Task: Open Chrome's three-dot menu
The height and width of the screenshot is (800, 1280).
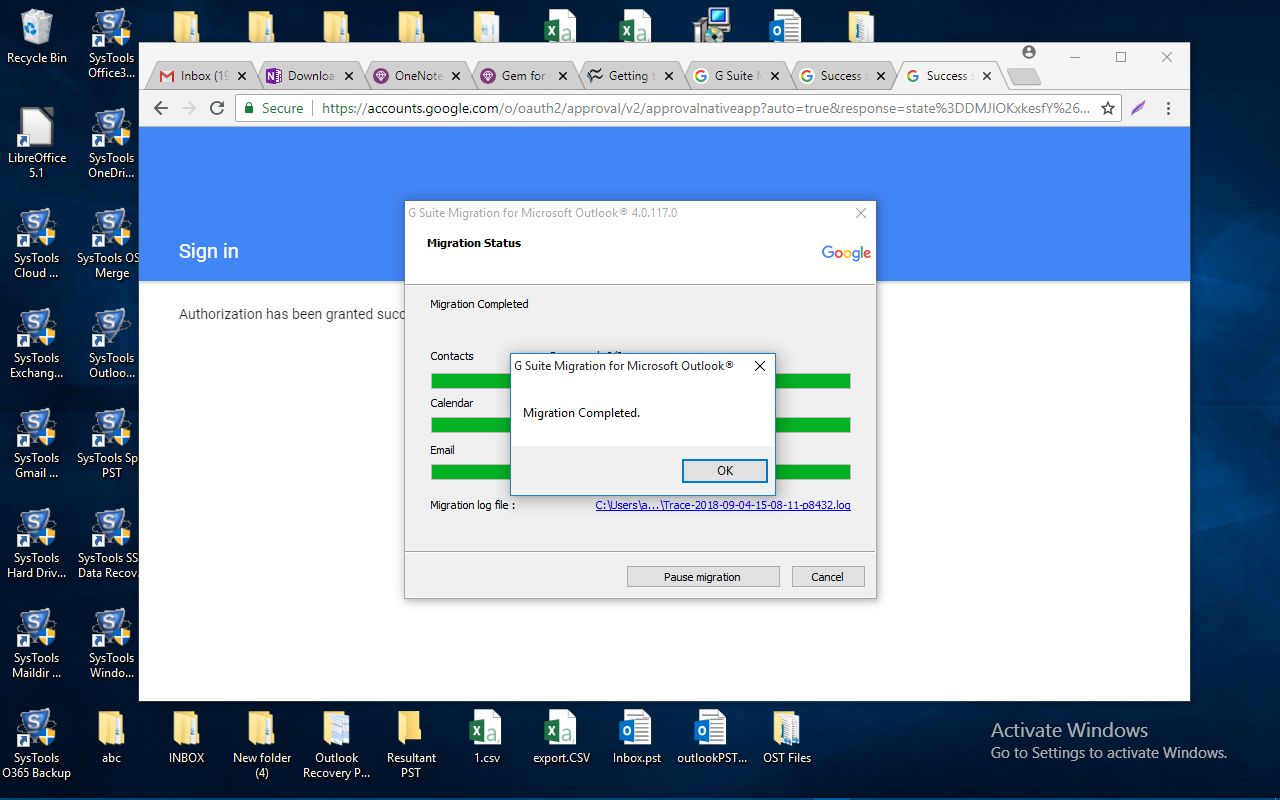Action: pos(1168,108)
